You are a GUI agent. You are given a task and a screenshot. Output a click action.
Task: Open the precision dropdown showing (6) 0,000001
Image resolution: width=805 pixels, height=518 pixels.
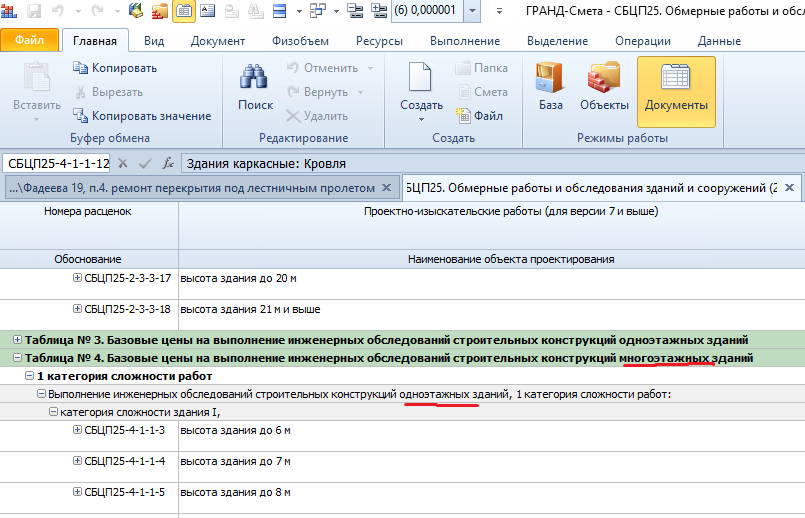[x=473, y=11]
